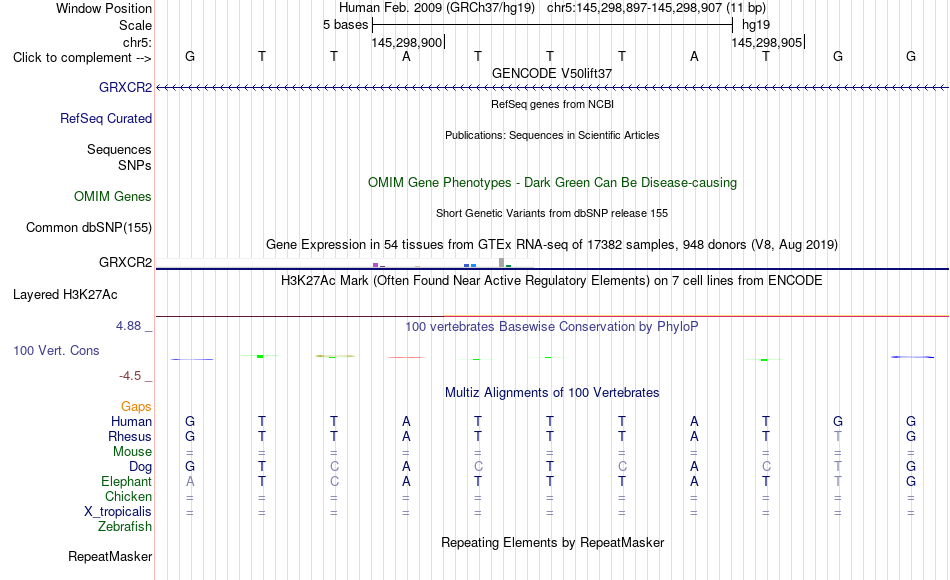Select the Mouse species row label
The width and height of the screenshot is (950, 580).
click(x=133, y=452)
